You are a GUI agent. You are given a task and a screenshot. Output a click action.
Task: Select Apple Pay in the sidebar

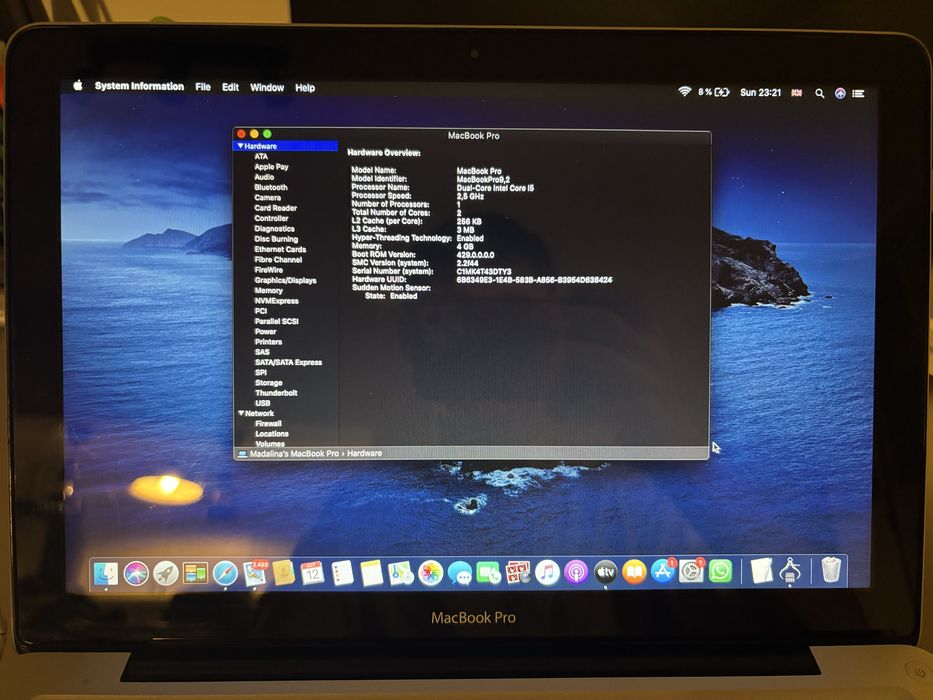pyautogui.click(x=271, y=167)
